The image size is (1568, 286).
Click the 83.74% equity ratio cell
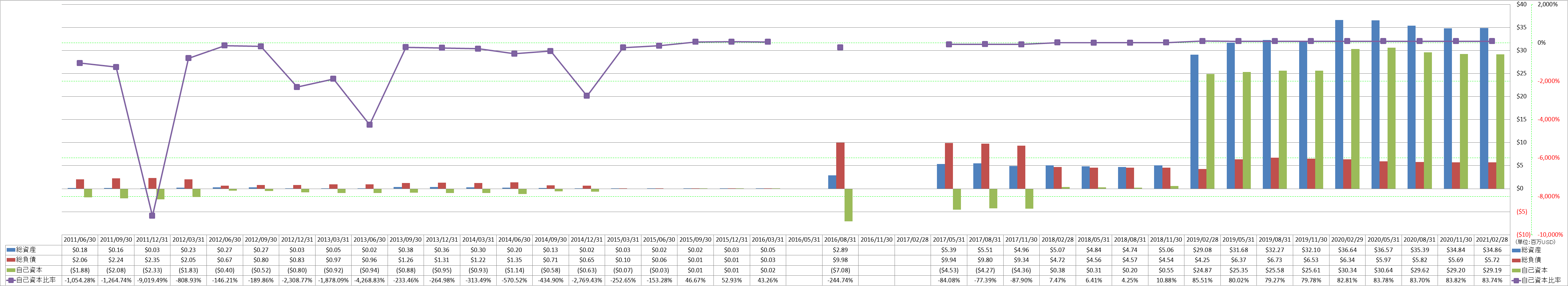1492,281
